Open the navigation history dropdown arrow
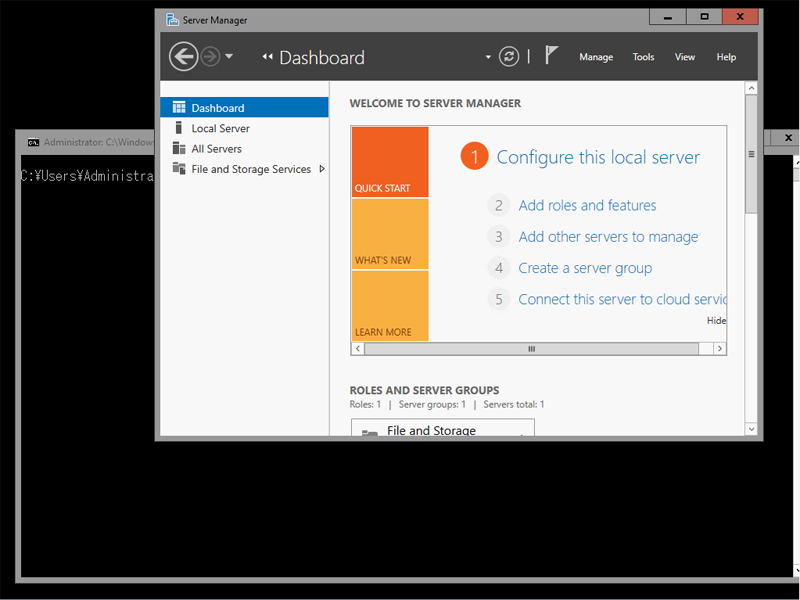The image size is (800, 600). [x=229, y=56]
